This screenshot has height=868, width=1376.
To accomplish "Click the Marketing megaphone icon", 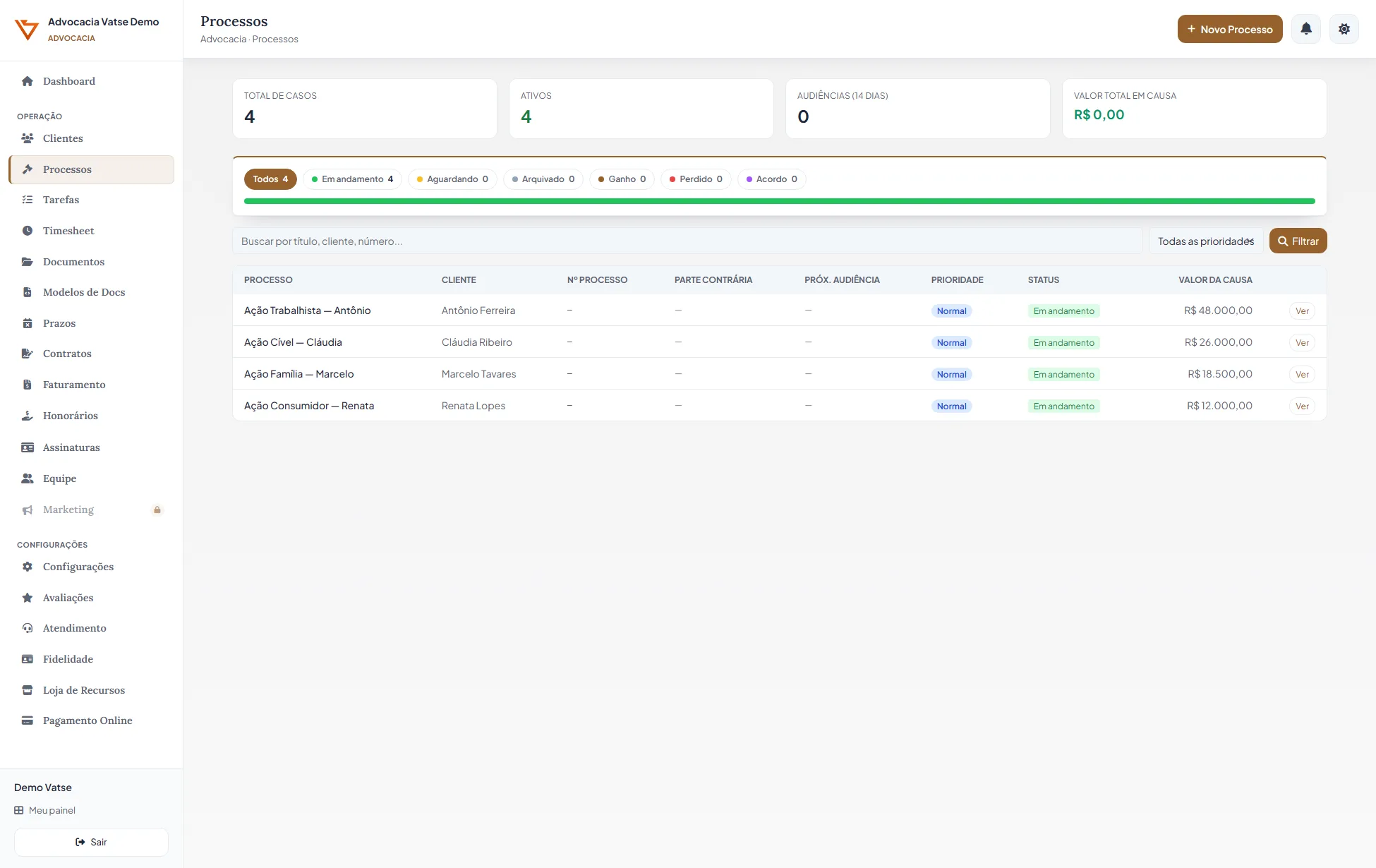I will (28, 510).
